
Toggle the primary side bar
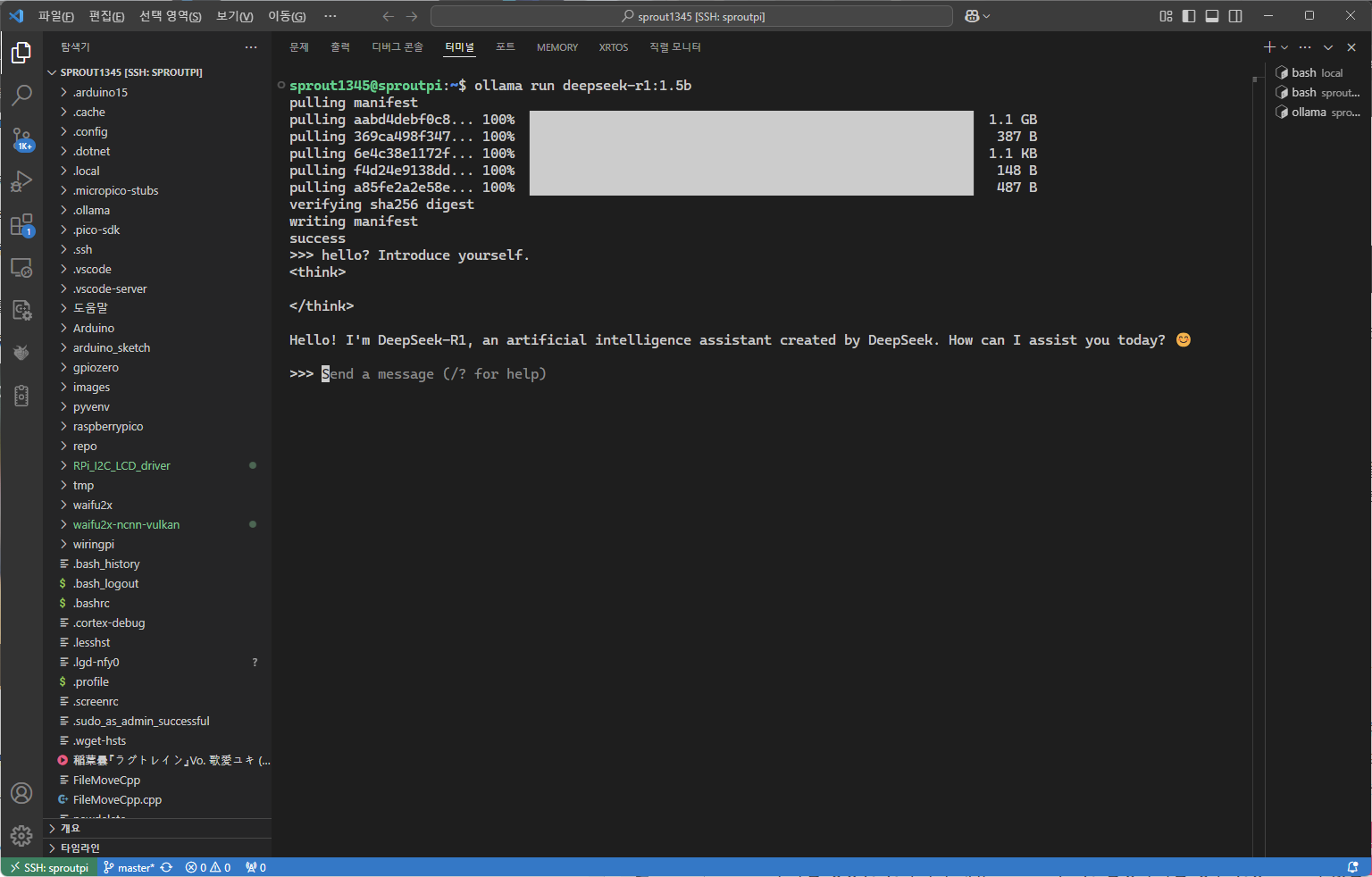(1189, 16)
